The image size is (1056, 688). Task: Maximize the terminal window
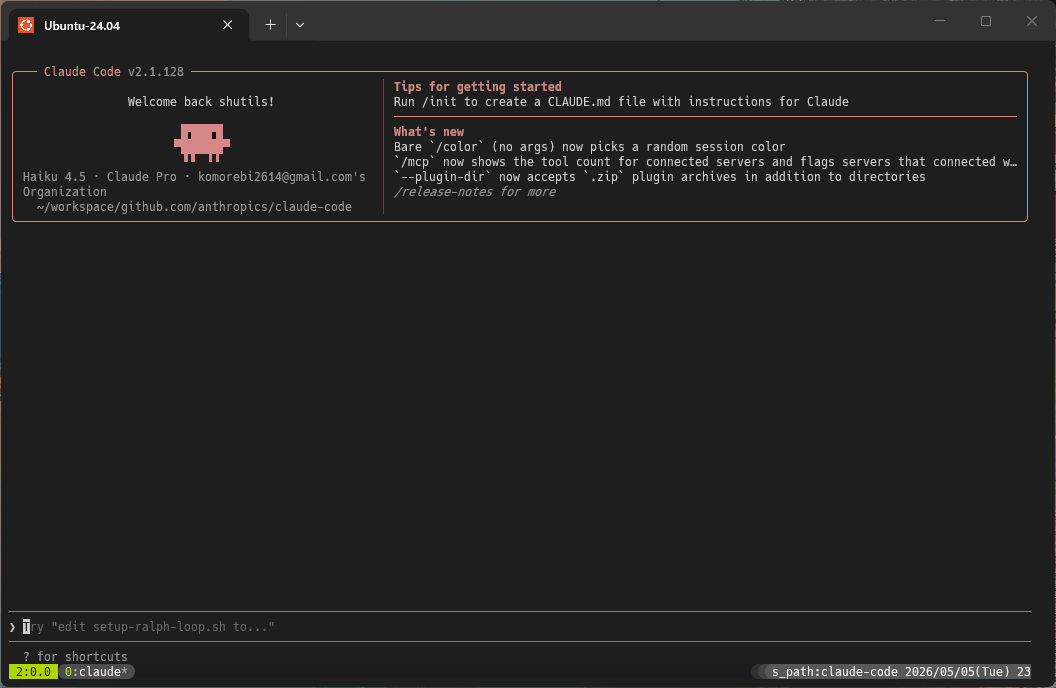point(986,21)
